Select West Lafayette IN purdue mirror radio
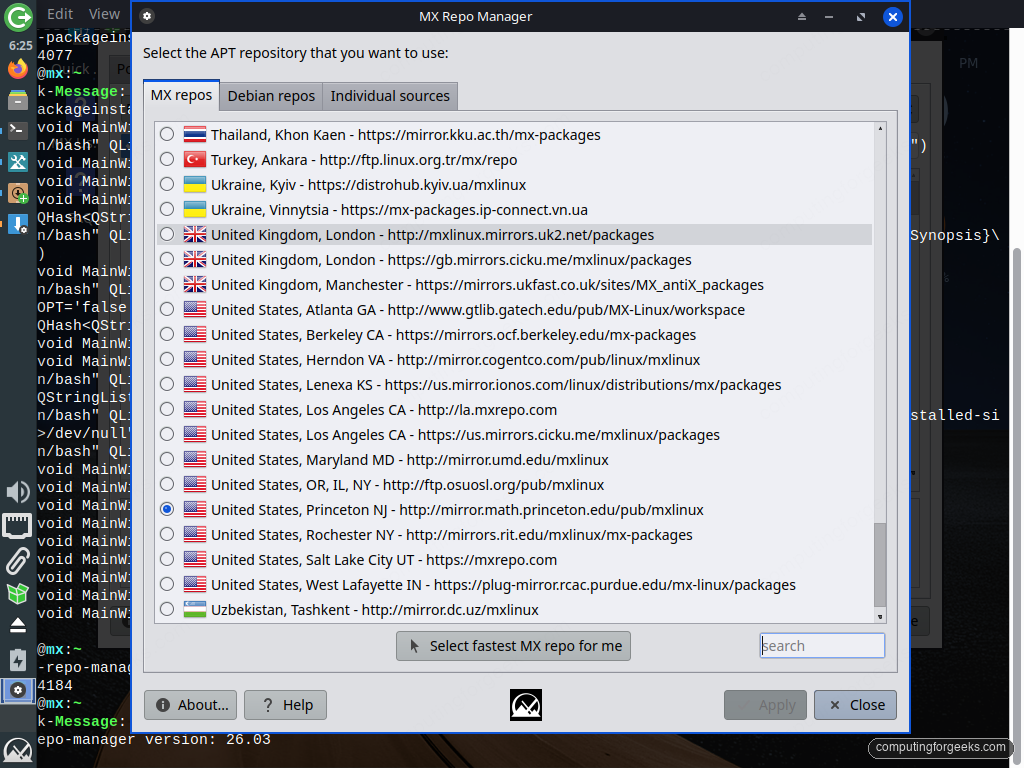1024x768 pixels. click(167, 584)
